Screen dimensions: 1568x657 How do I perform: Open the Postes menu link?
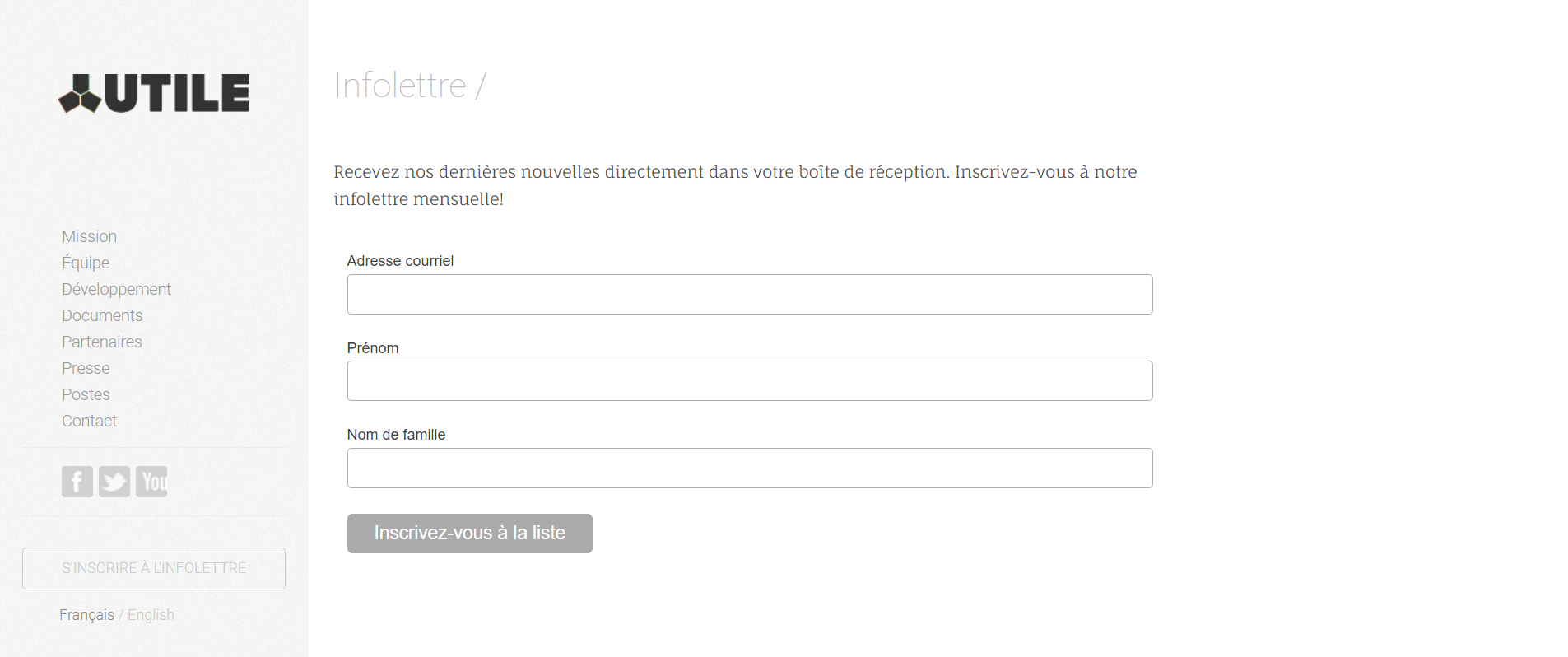[x=86, y=394]
